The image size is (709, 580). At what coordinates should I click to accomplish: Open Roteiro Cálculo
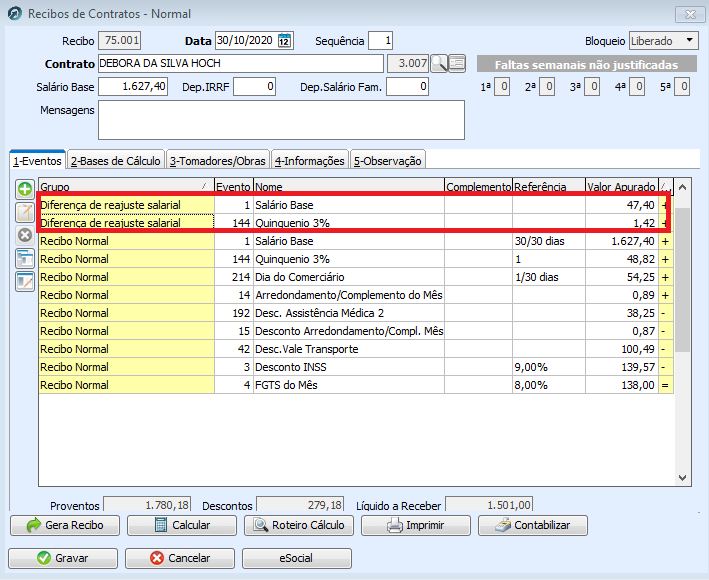click(299, 525)
